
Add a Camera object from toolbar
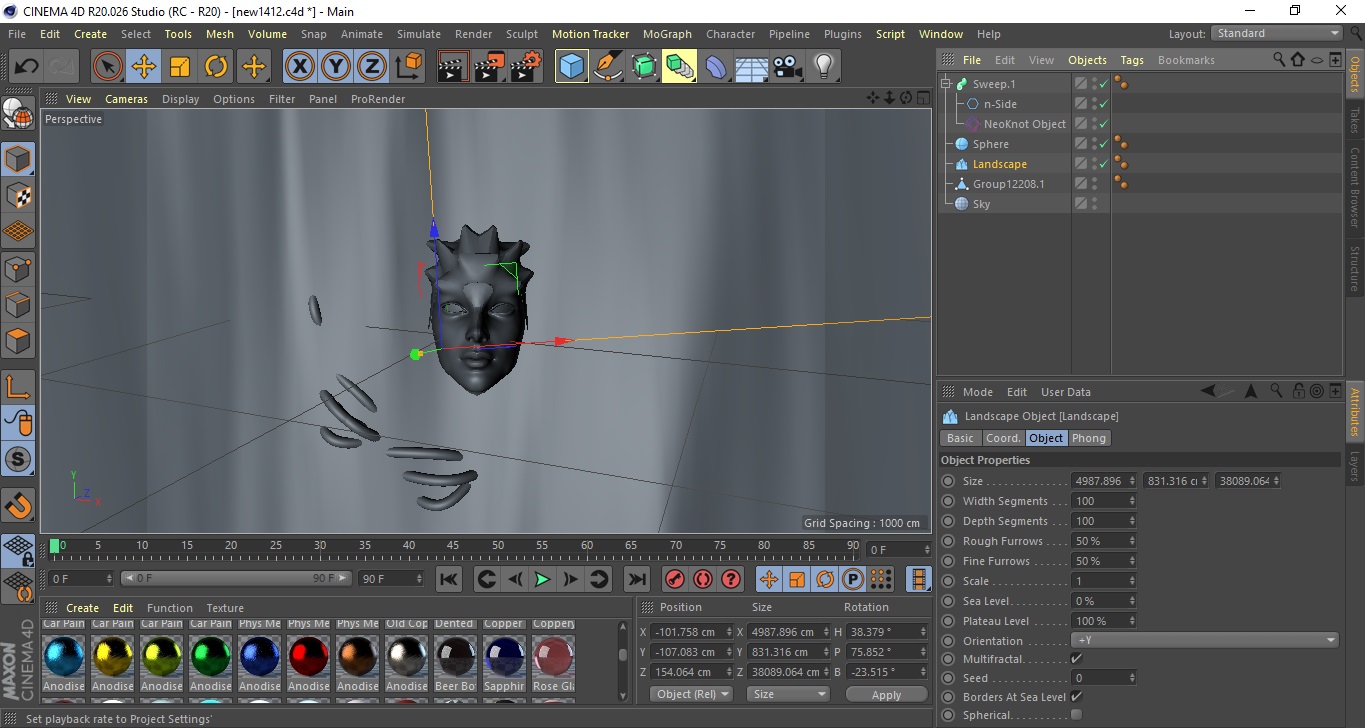pos(787,67)
